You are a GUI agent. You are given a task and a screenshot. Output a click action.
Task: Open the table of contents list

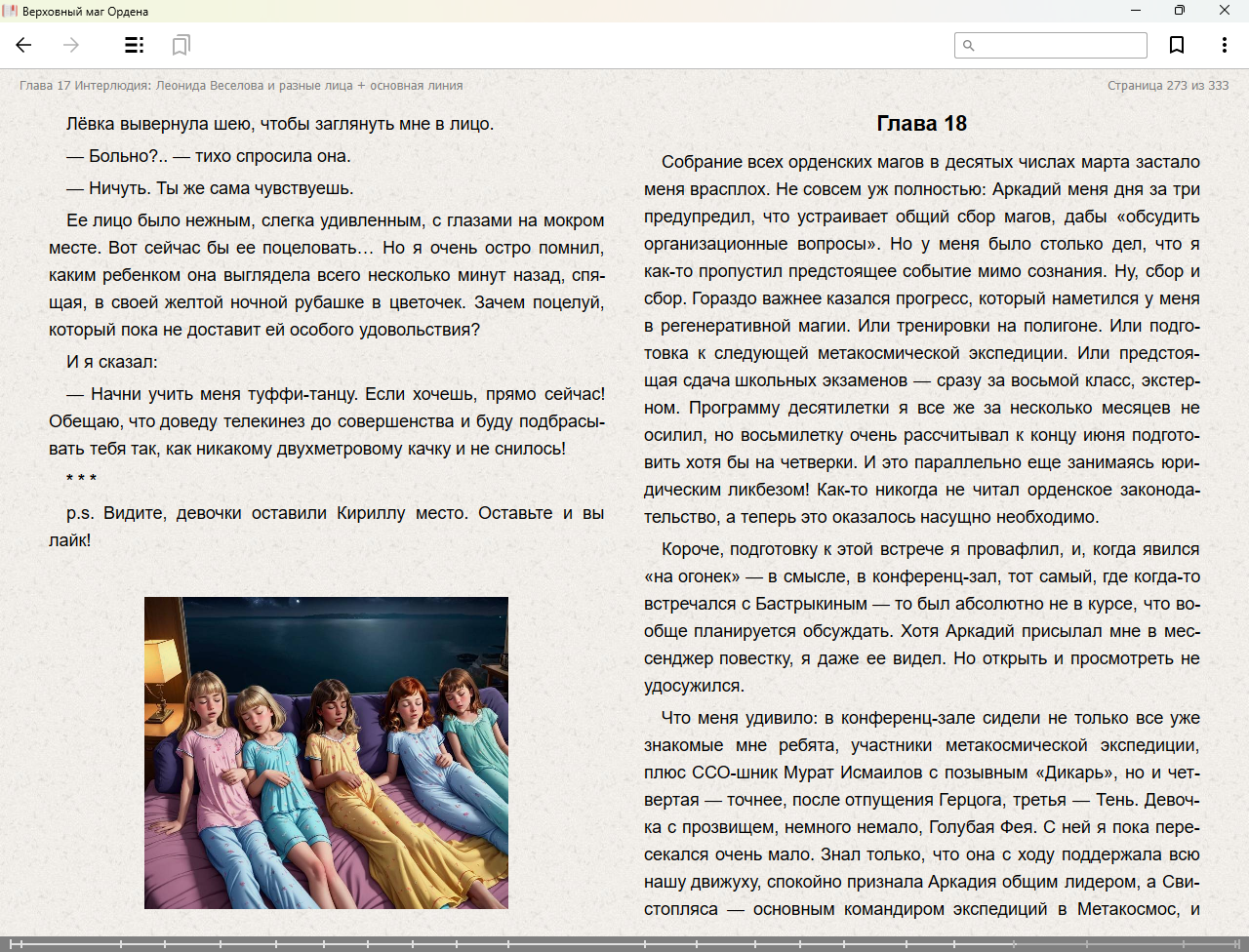pyautogui.click(x=135, y=45)
